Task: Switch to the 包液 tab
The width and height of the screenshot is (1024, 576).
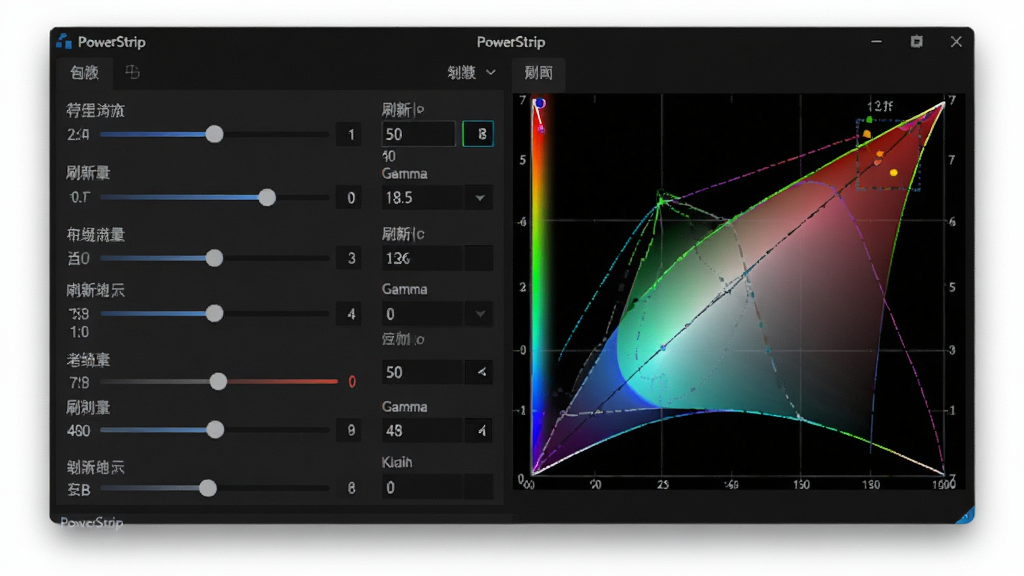Action: 84,72
